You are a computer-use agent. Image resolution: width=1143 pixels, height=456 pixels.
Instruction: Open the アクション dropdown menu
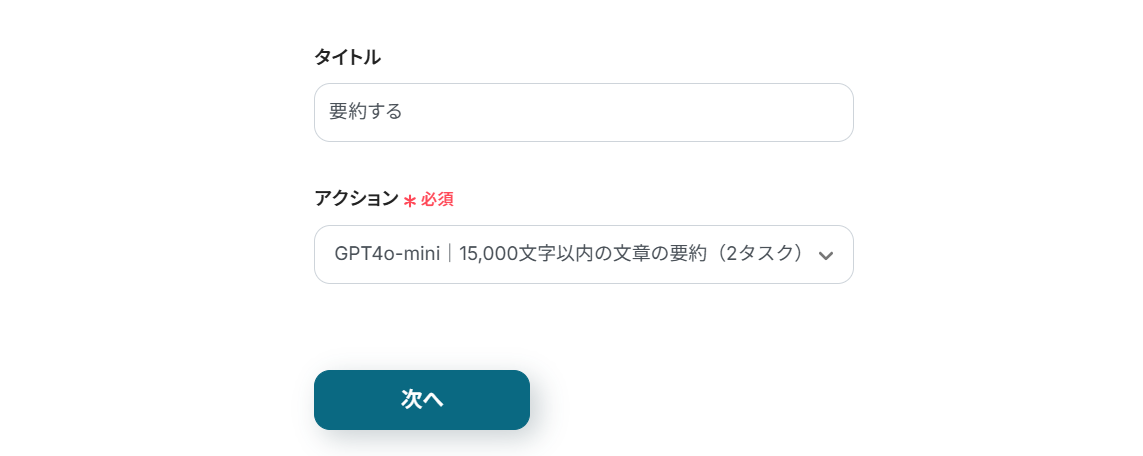(x=583, y=254)
